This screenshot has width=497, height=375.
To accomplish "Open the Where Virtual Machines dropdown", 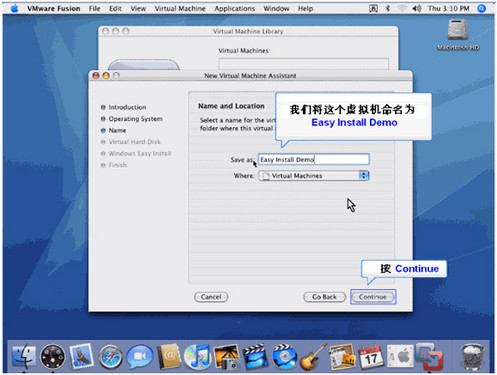I will click(x=314, y=176).
